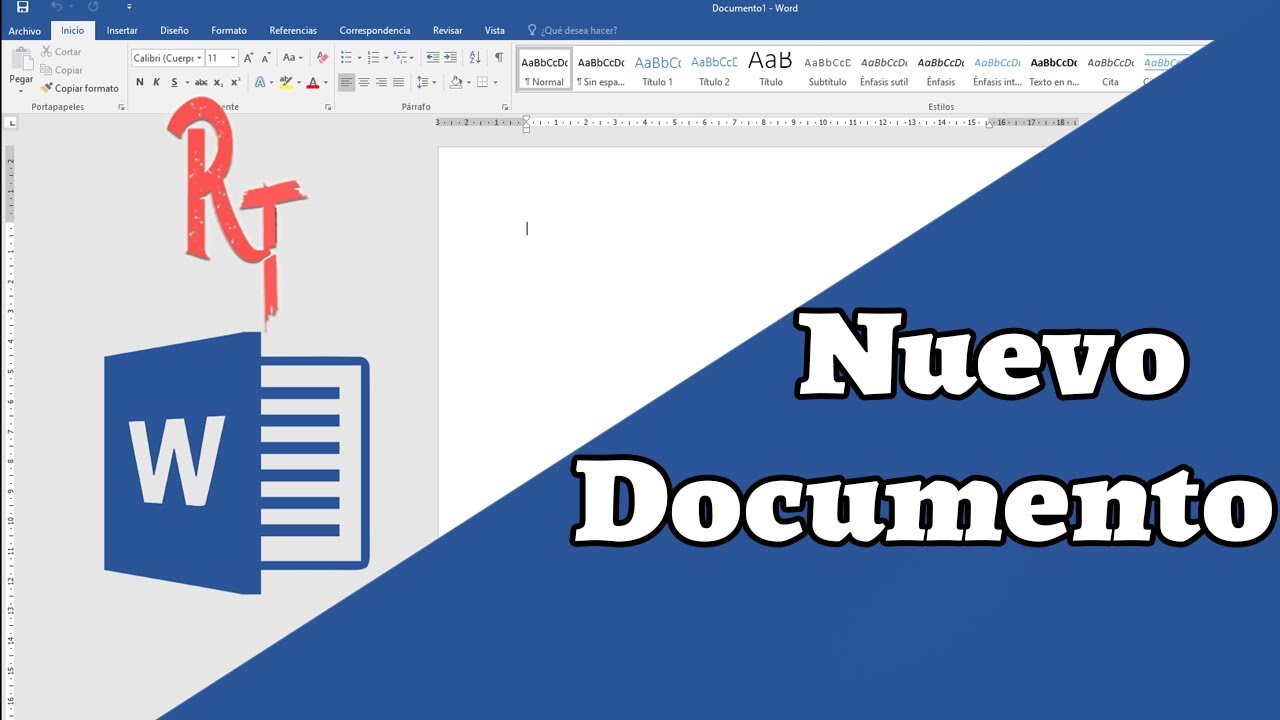Click the decrease indent icon
The height and width of the screenshot is (720, 1280).
click(433, 58)
